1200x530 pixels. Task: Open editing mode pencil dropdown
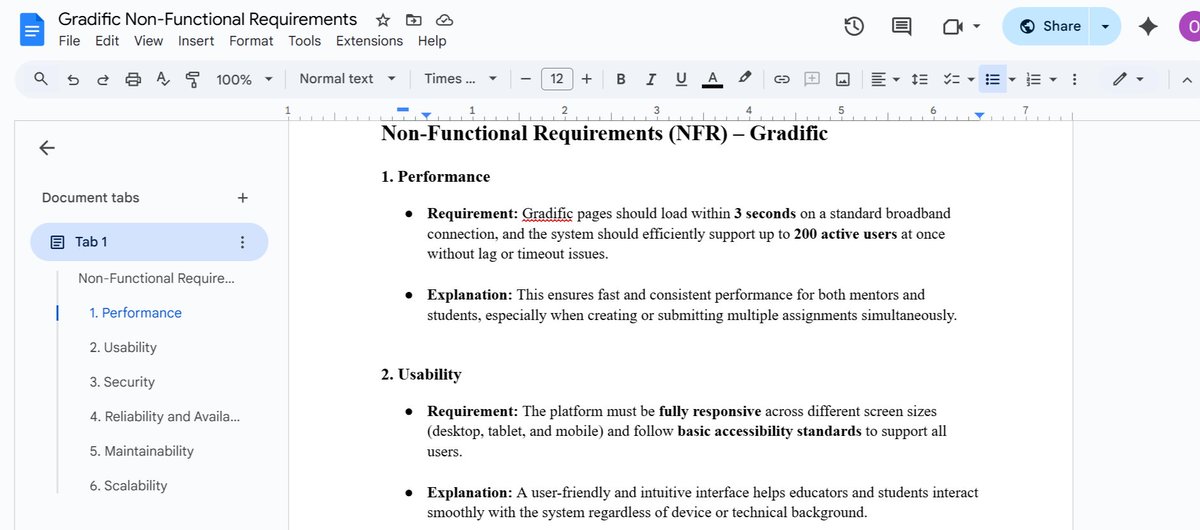pyautogui.click(x=1130, y=79)
